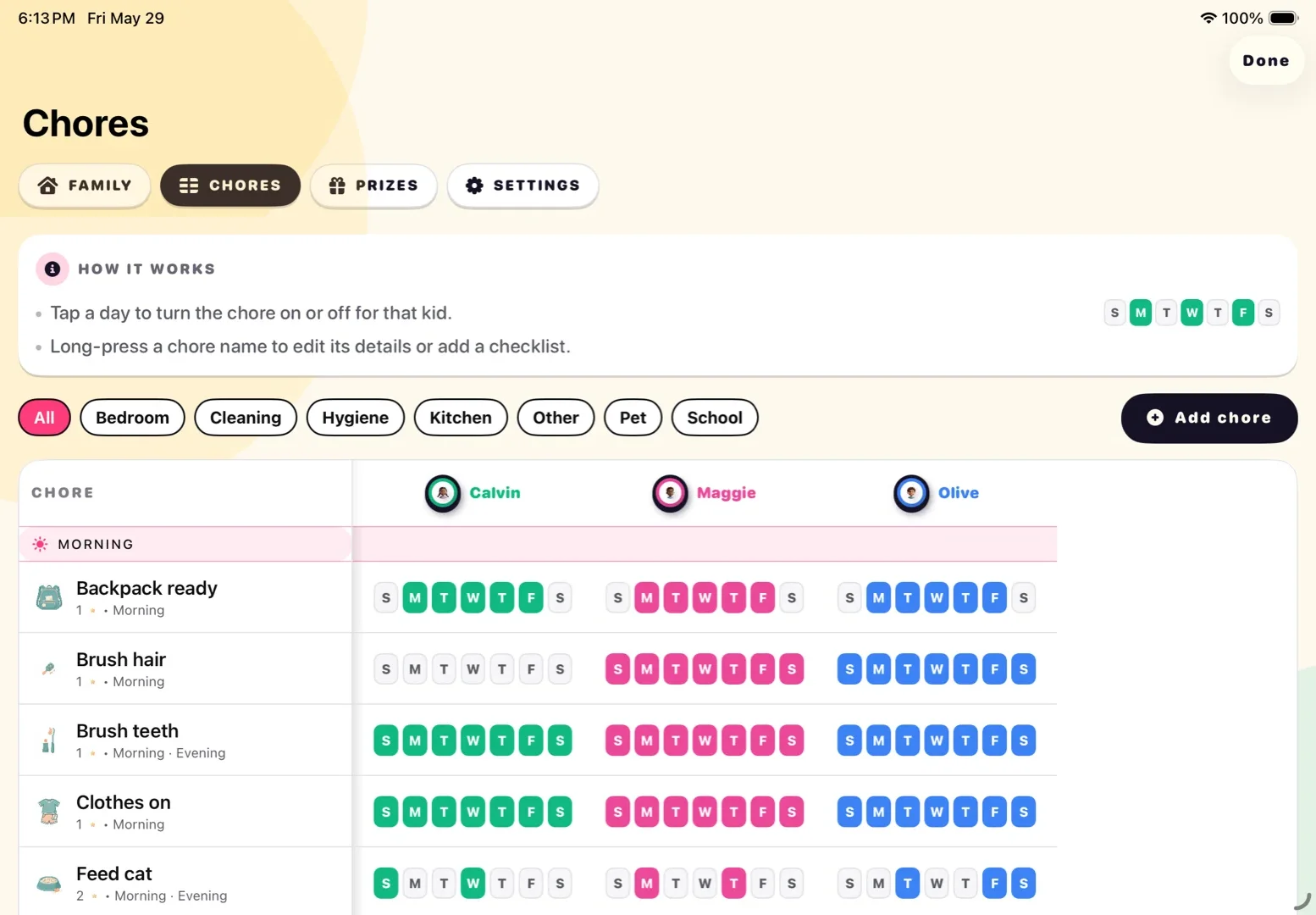
Task: Open the Backpack ready chore icon
Action: point(49,597)
